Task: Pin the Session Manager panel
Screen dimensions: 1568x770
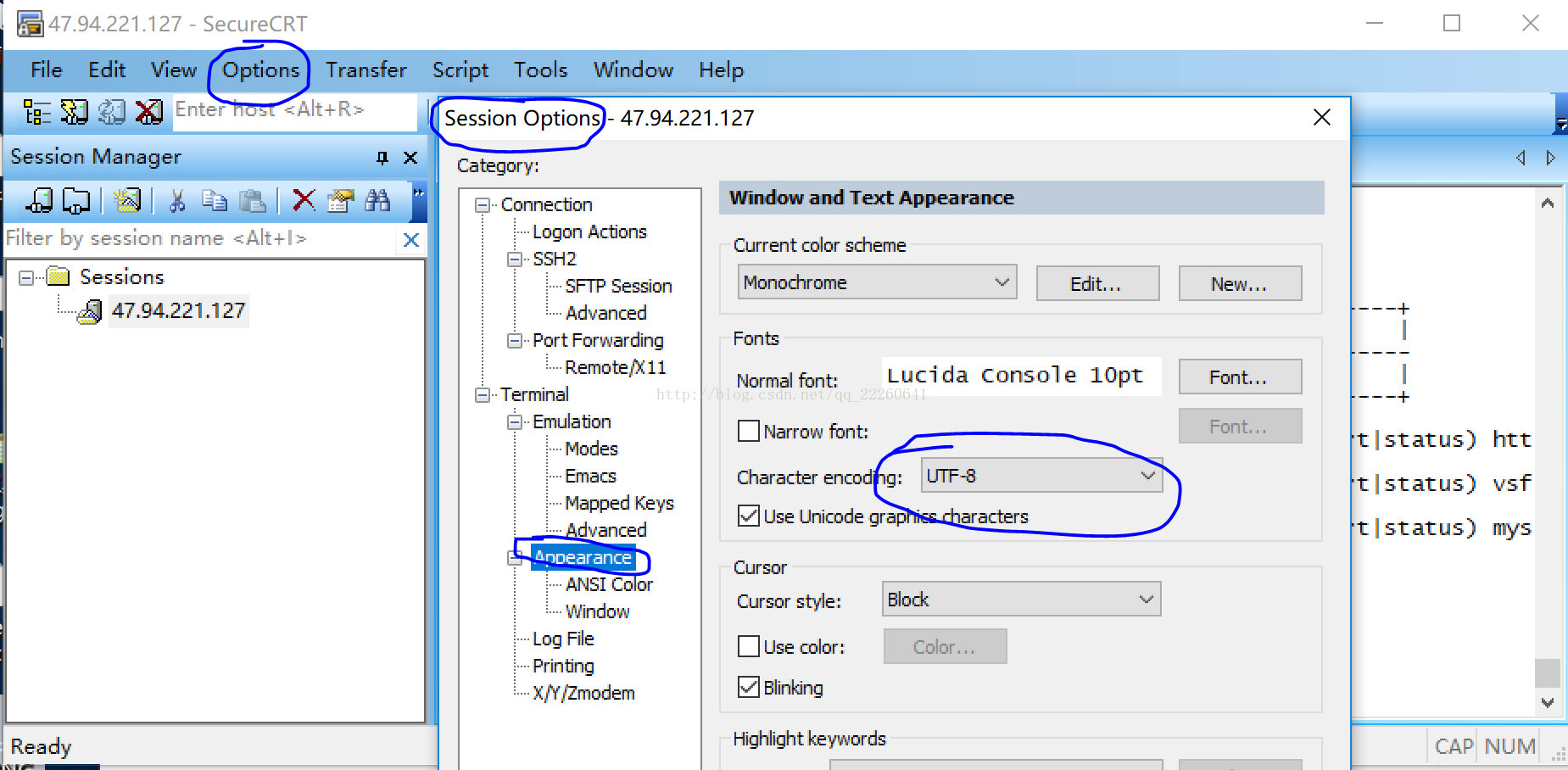Action: click(382, 158)
